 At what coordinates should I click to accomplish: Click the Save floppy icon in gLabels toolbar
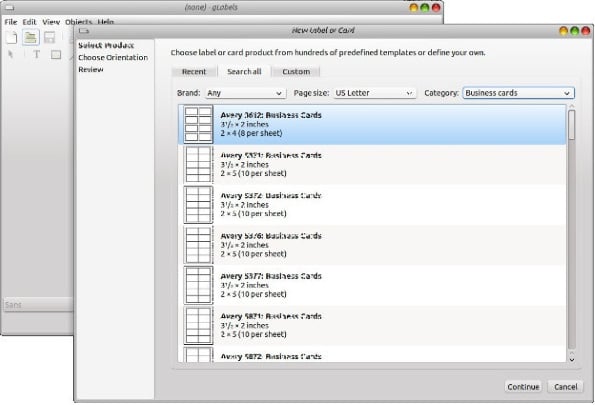point(50,38)
